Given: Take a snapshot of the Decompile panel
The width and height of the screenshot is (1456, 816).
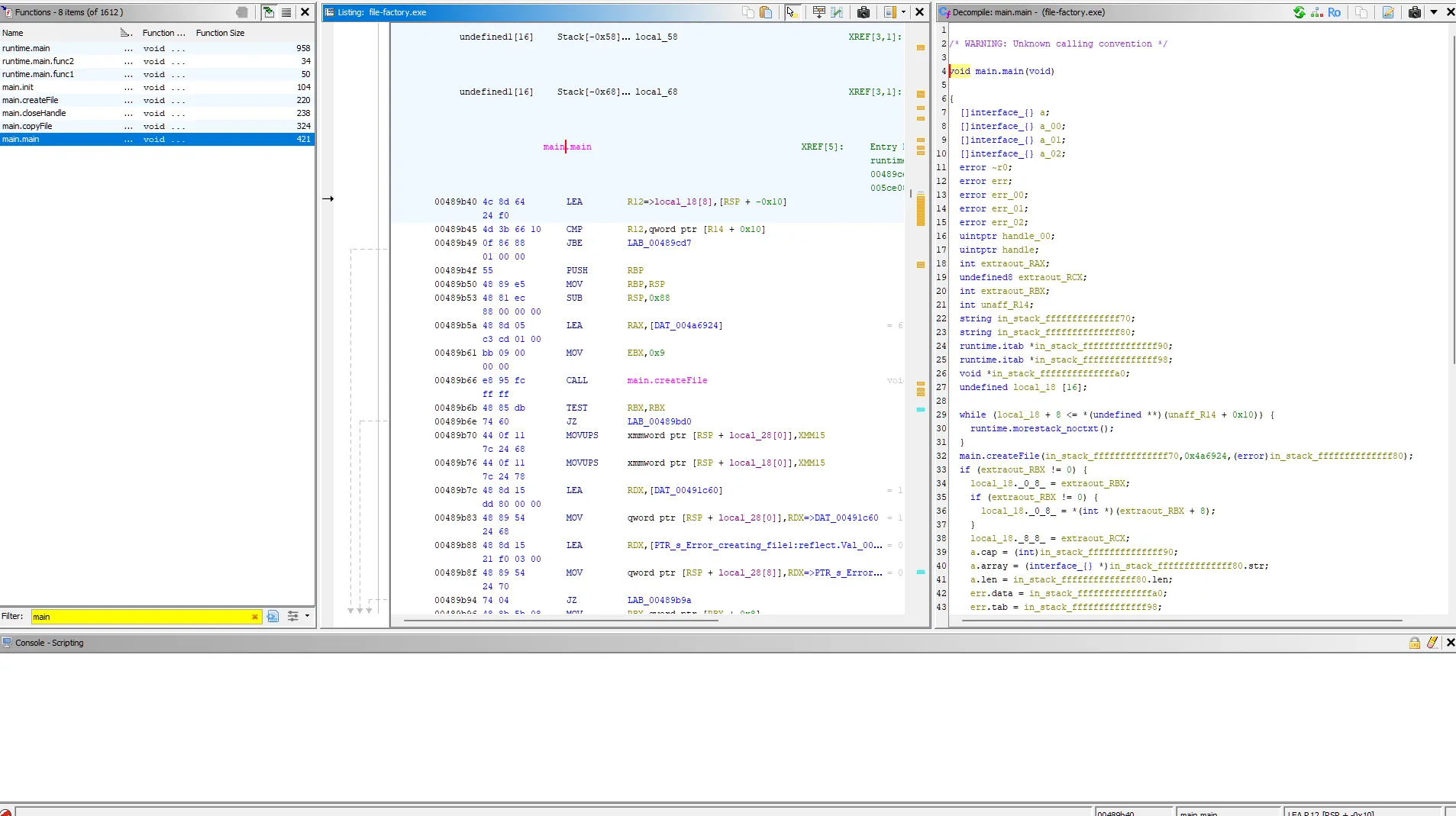Looking at the screenshot, I should pos(1414,12).
